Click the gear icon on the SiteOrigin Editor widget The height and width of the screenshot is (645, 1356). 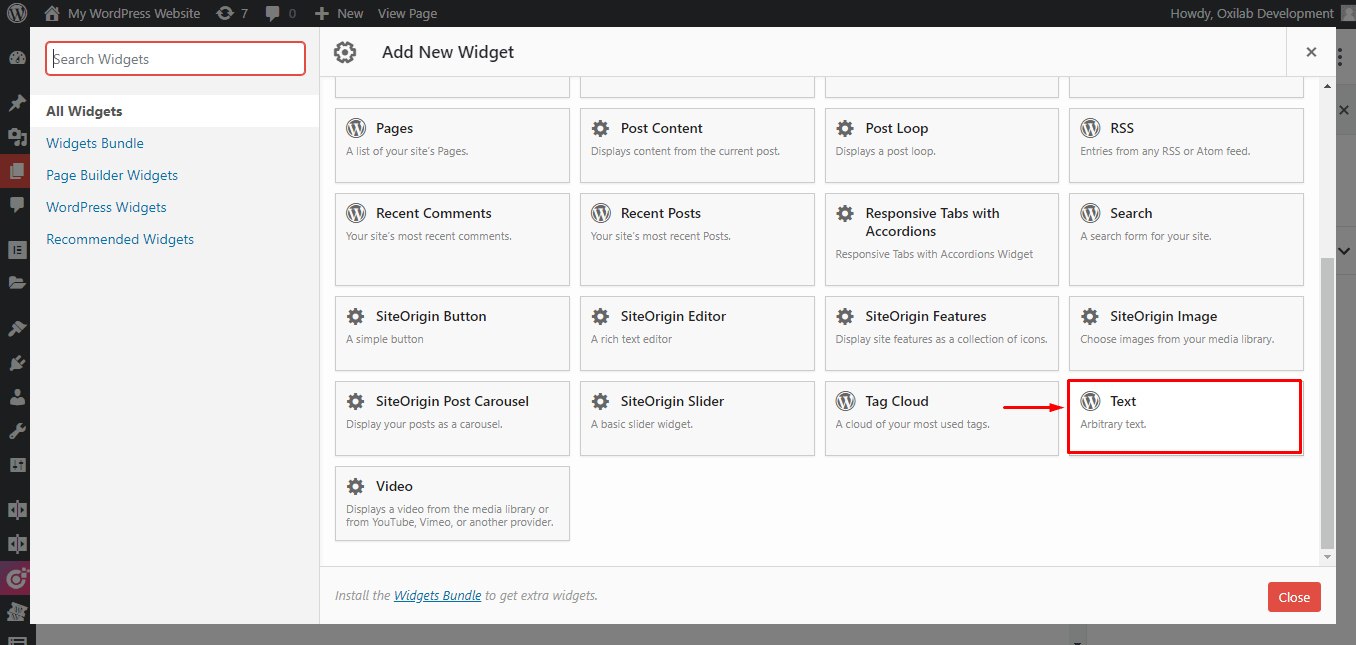pyautogui.click(x=600, y=316)
